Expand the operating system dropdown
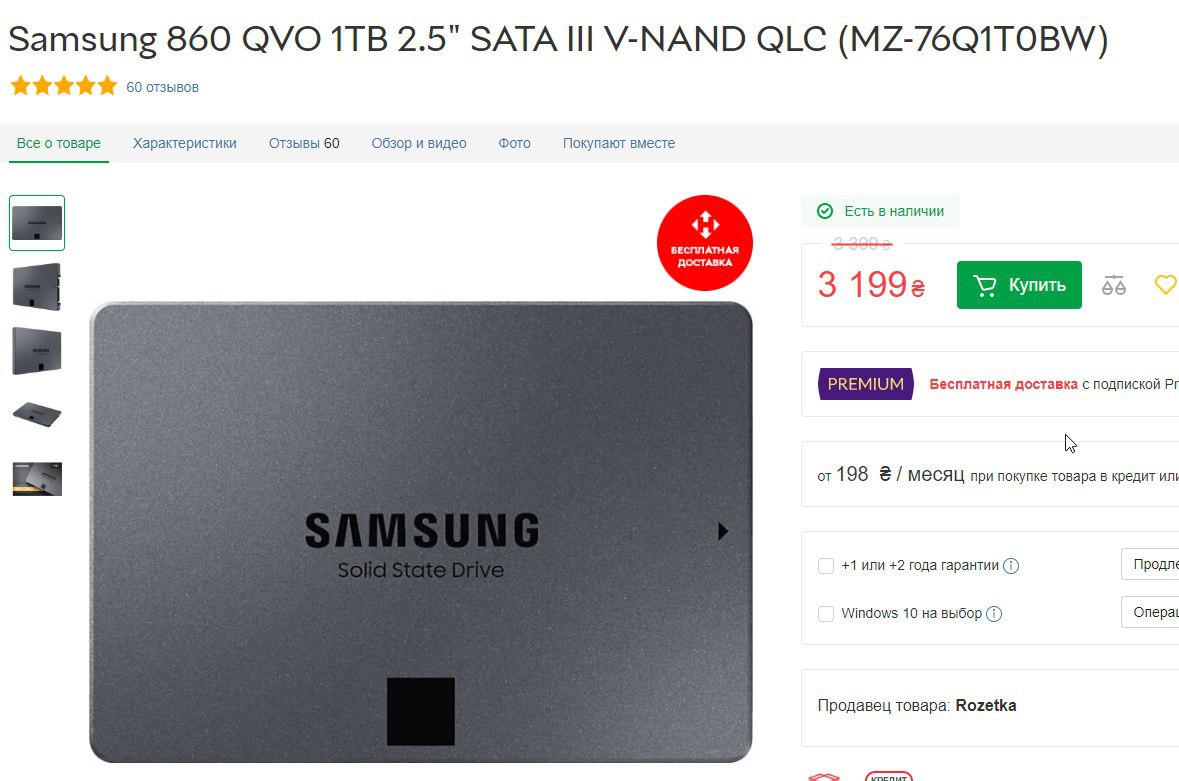The width and height of the screenshot is (1179, 781). 1150,612
